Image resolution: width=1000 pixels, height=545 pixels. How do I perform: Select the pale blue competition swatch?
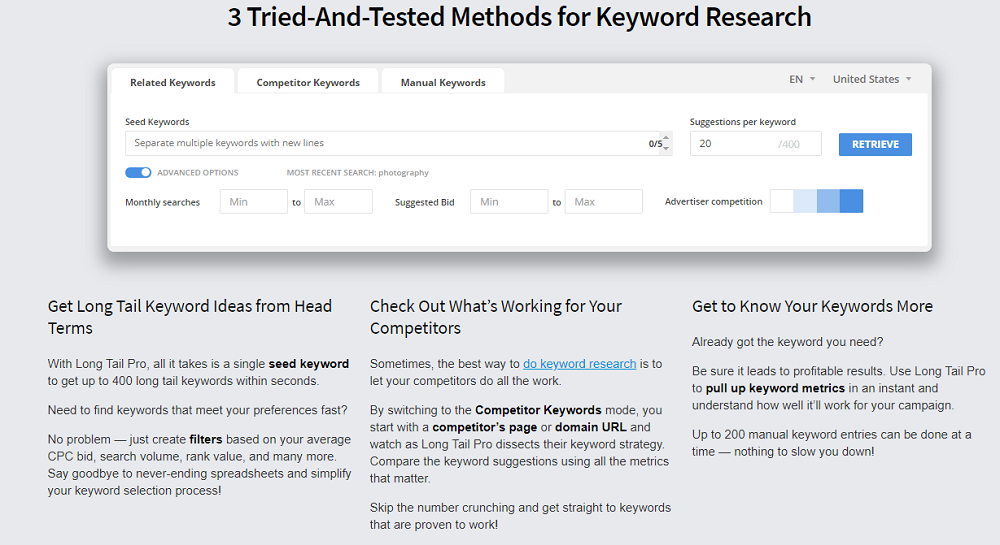pyautogui.click(x=805, y=201)
